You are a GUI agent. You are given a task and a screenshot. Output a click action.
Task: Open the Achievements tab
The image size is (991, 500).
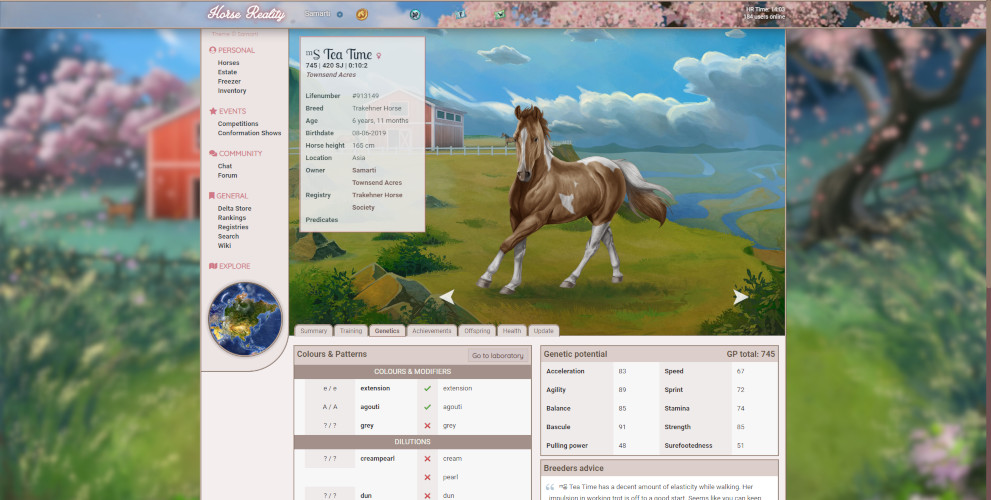point(432,331)
